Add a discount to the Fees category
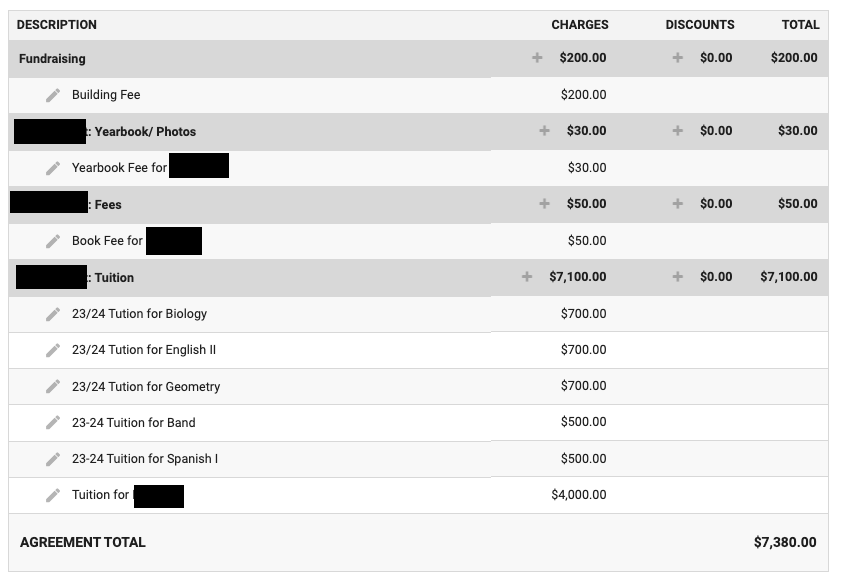841x585 pixels. [x=677, y=204]
